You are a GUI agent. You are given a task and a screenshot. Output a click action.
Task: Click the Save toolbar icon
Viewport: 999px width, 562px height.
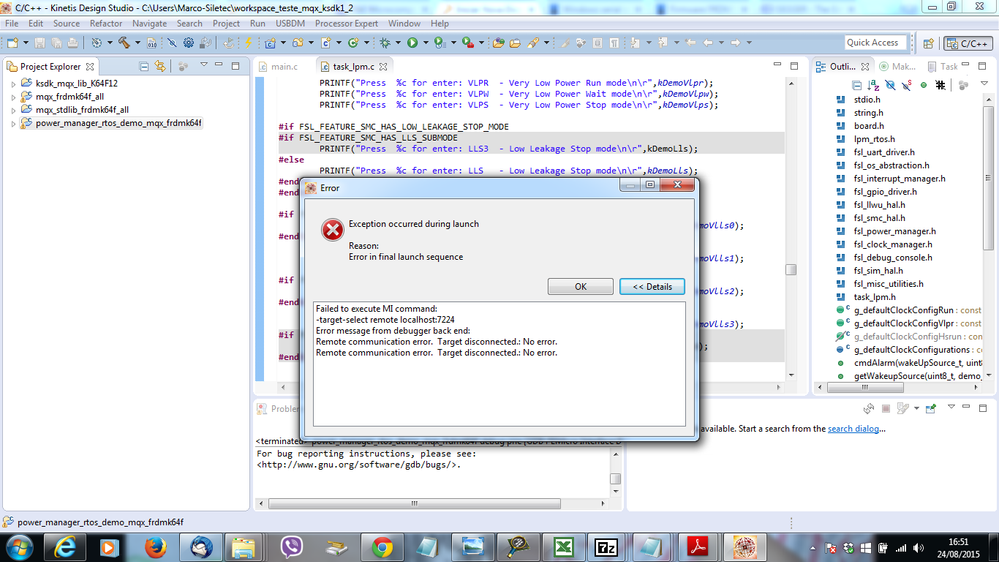[40, 43]
